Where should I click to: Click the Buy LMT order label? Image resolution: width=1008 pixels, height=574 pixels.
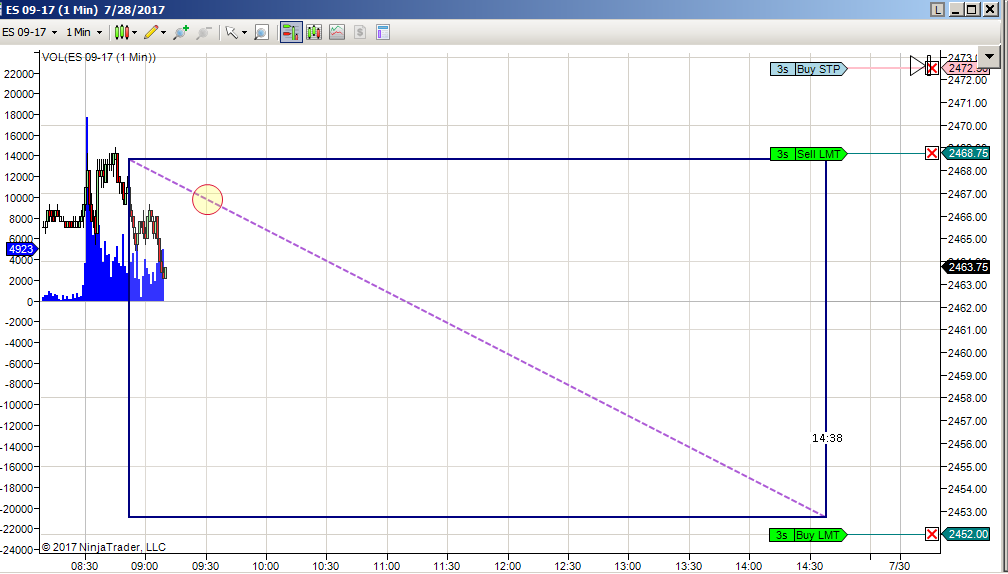click(x=820, y=535)
